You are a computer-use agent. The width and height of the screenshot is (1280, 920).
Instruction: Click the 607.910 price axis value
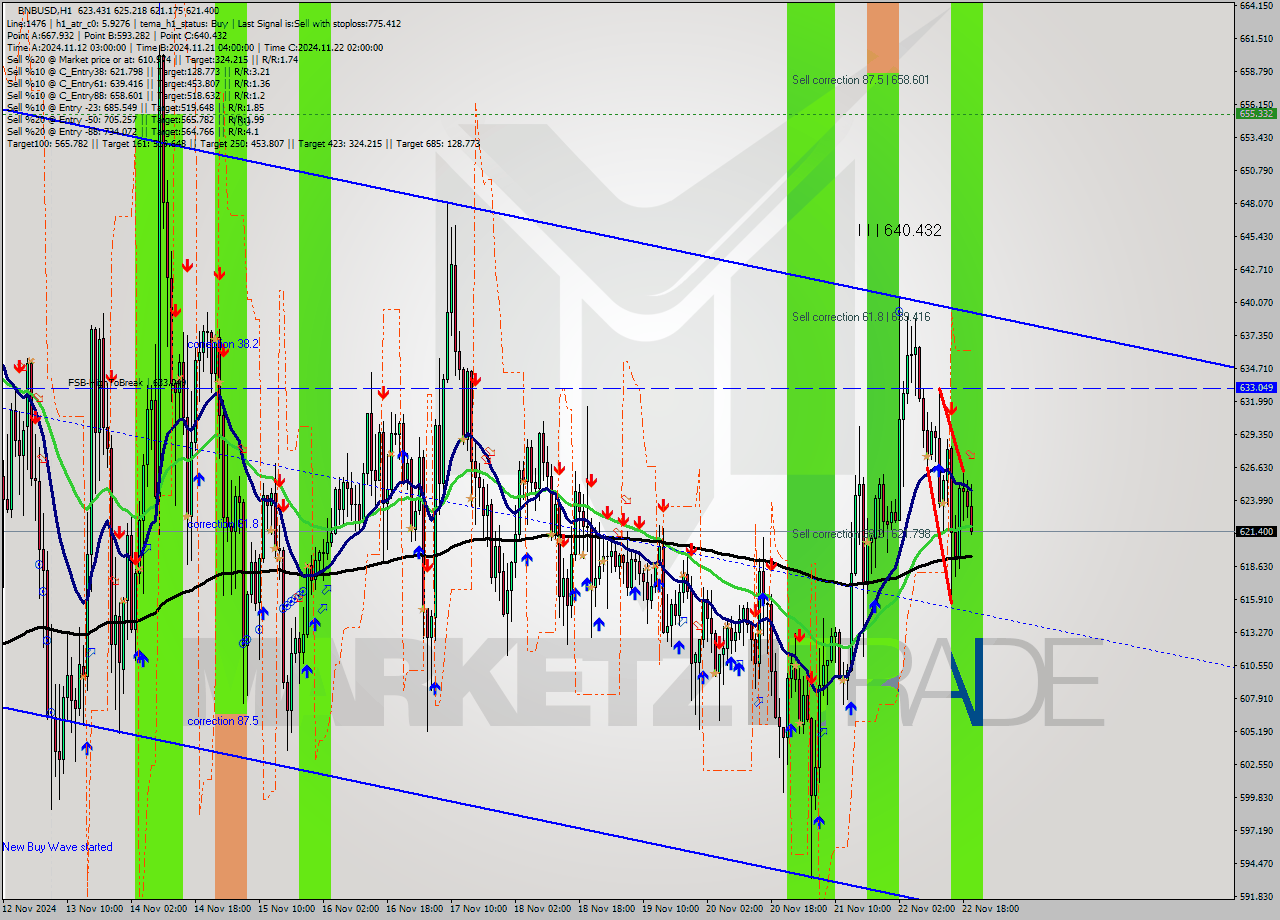pos(1256,698)
